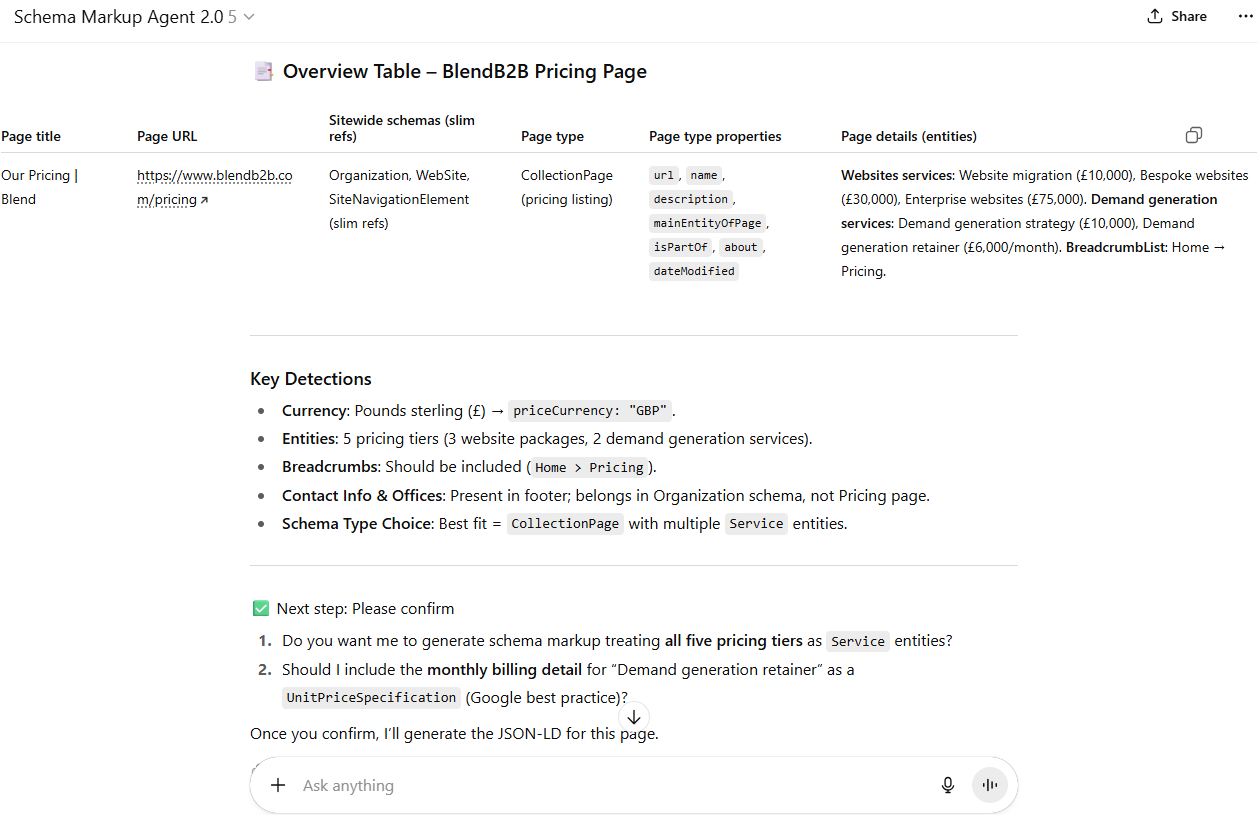This screenshot has width=1258, height=815.
Task: Select the Service entity code chip
Action: point(756,523)
